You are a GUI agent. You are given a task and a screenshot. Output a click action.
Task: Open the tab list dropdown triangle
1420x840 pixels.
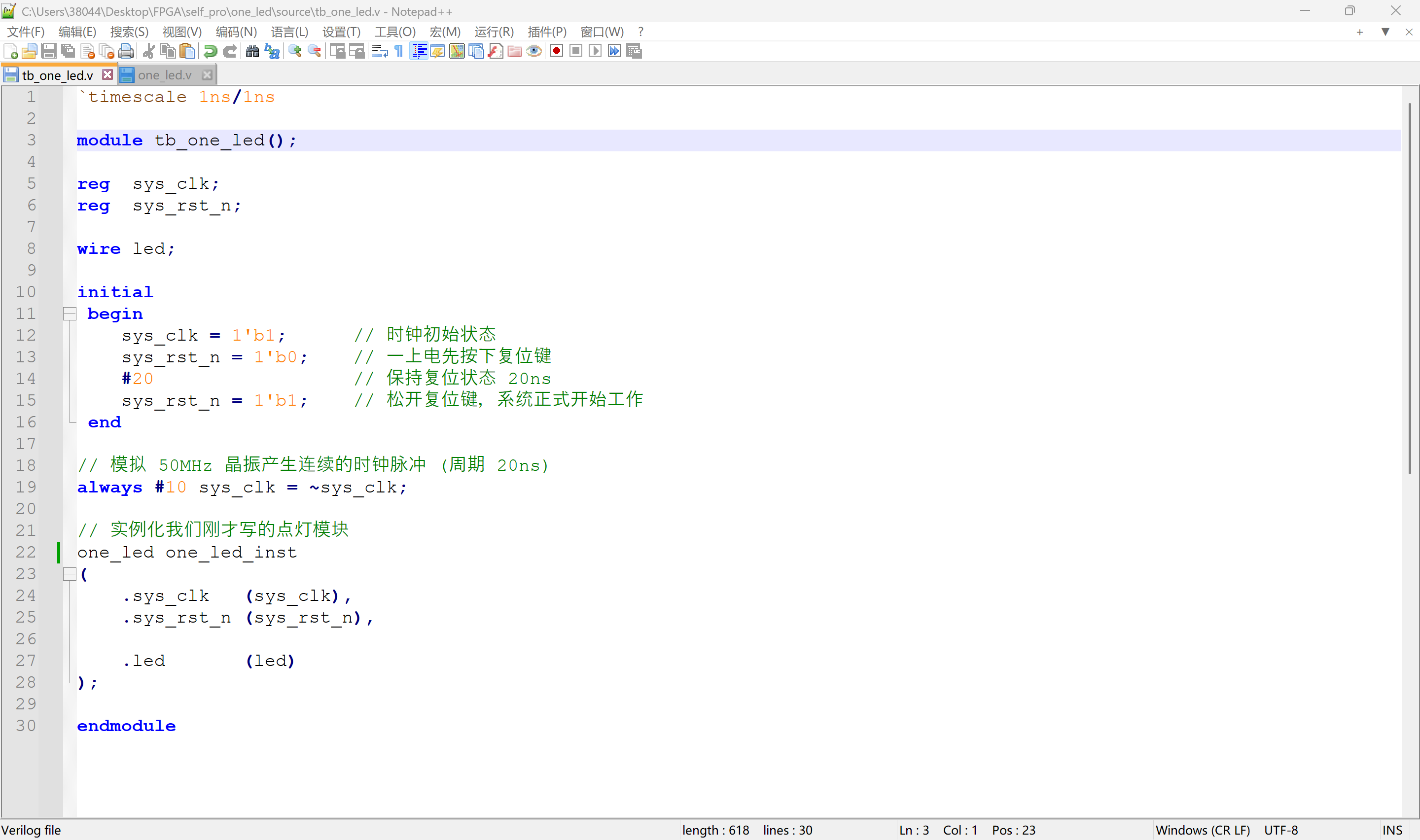point(1385,32)
